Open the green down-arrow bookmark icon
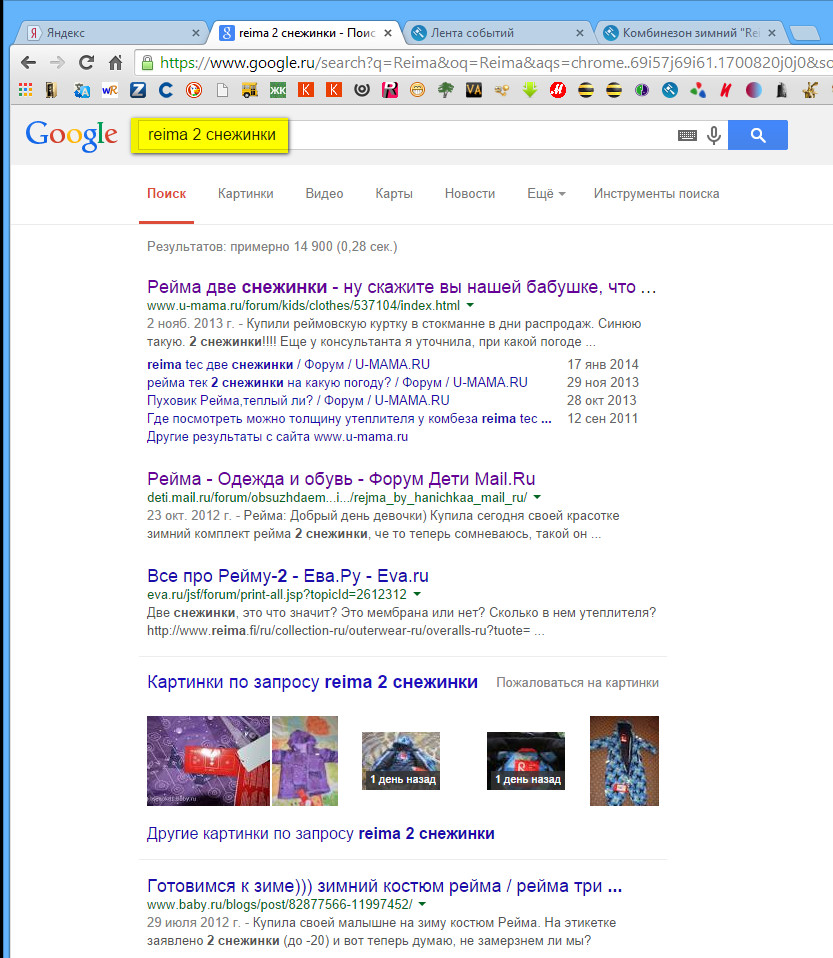The image size is (833, 958). tap(530, 90)
